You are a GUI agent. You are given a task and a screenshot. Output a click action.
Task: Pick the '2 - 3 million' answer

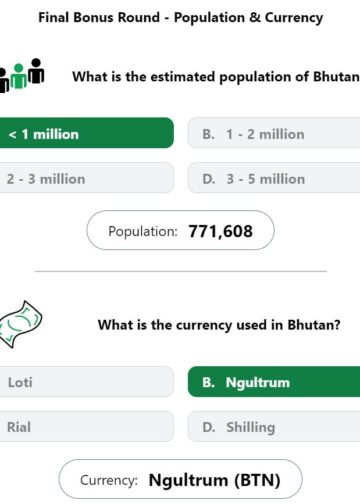point(87,178)
